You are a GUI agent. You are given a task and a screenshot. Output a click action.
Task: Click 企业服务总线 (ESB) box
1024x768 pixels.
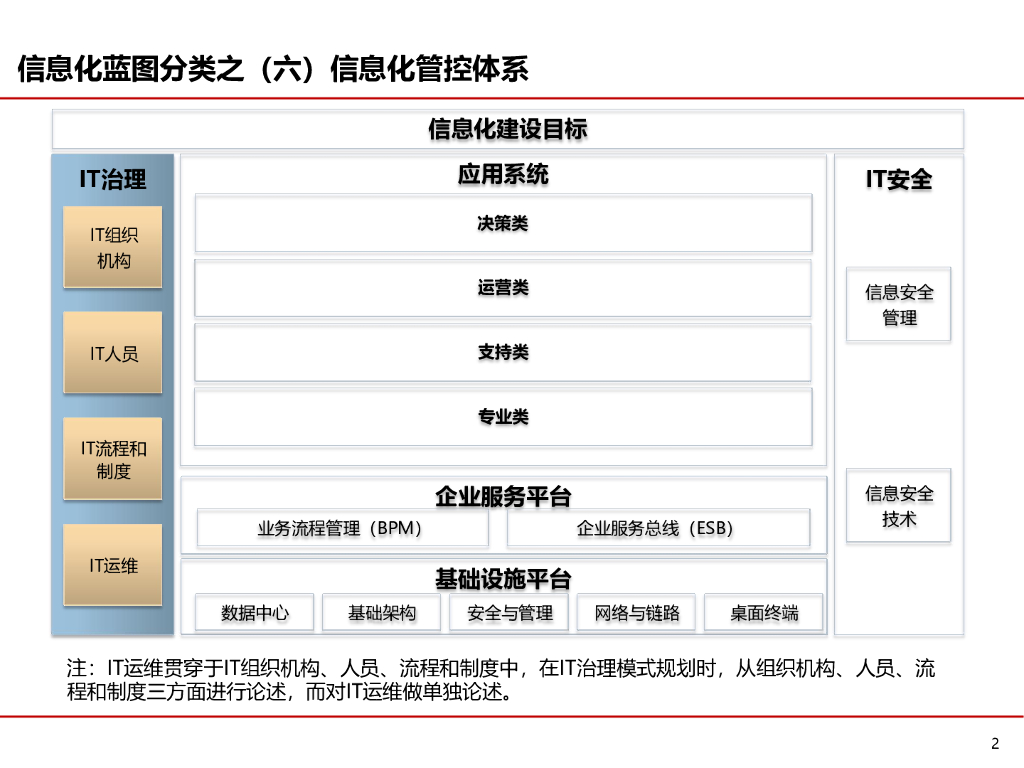pos(658,528)
